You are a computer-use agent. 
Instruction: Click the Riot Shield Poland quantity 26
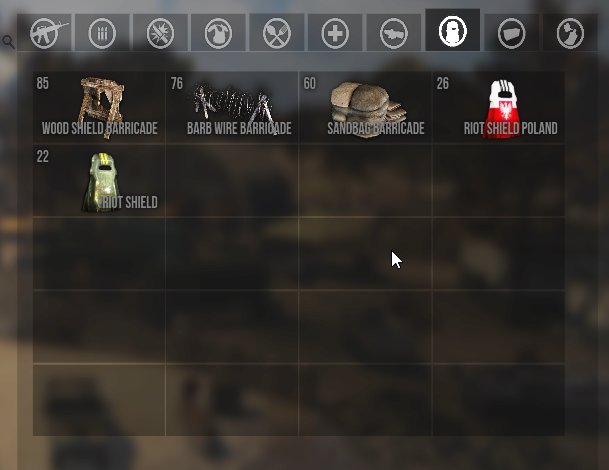coord(443,83)
